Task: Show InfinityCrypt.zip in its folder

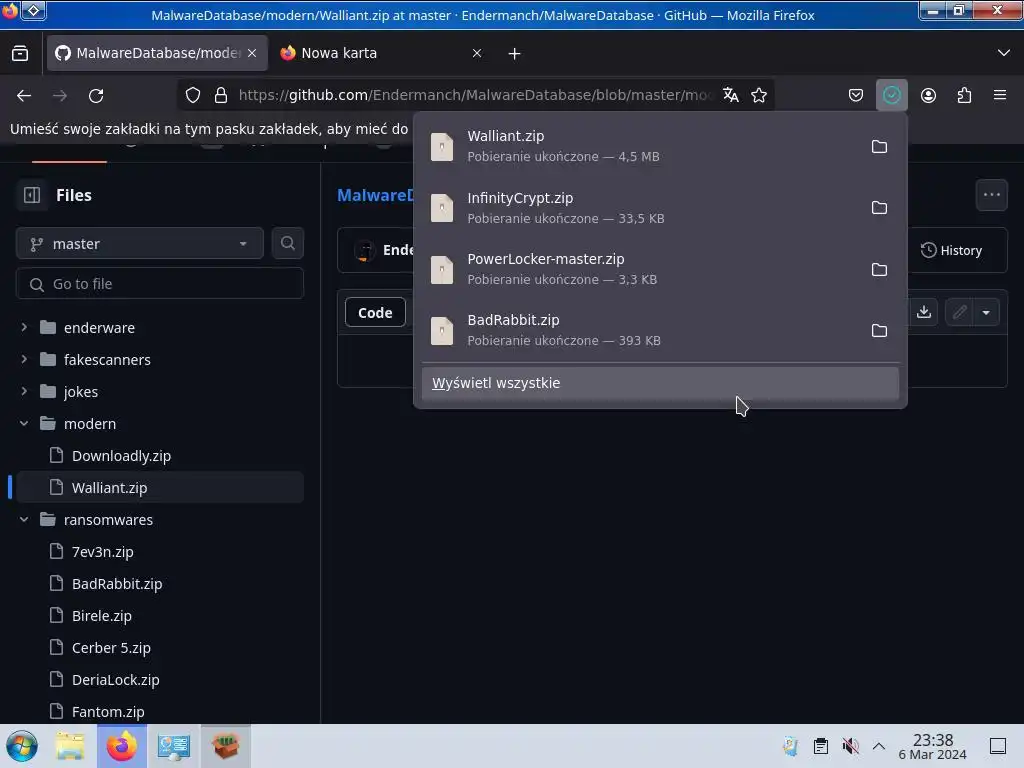Action: (x=879, y=208)
